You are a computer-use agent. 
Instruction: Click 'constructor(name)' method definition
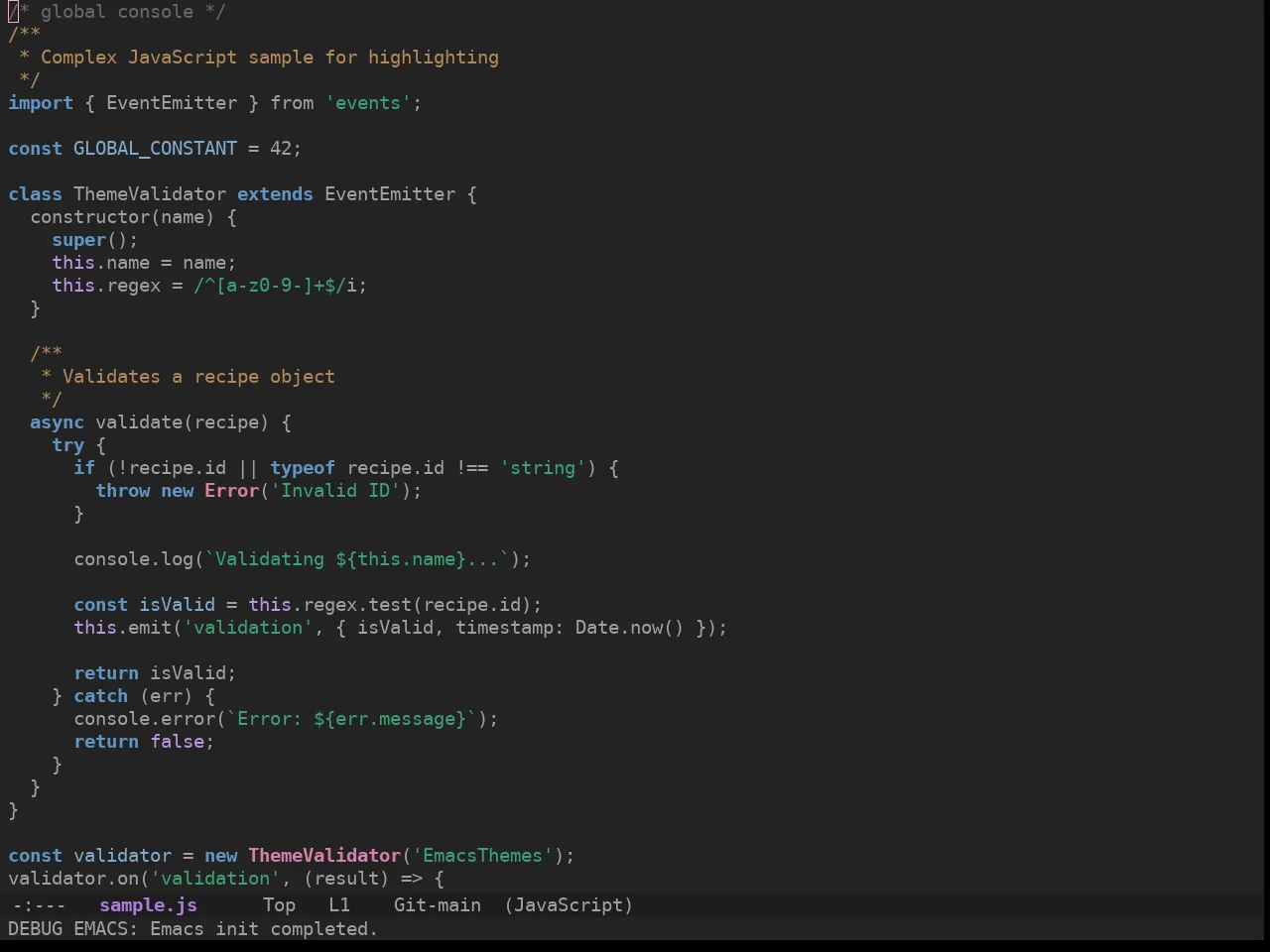point(122,217)
